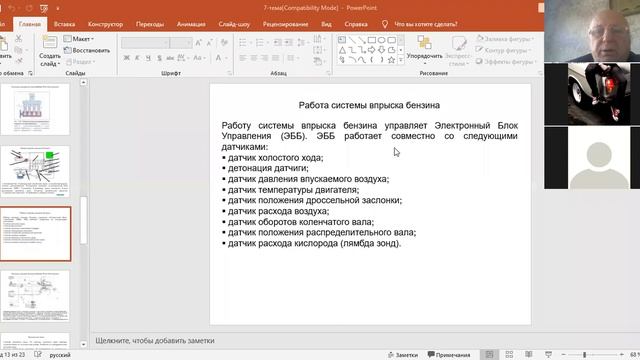Click the line spacing icon

[302, 42]
